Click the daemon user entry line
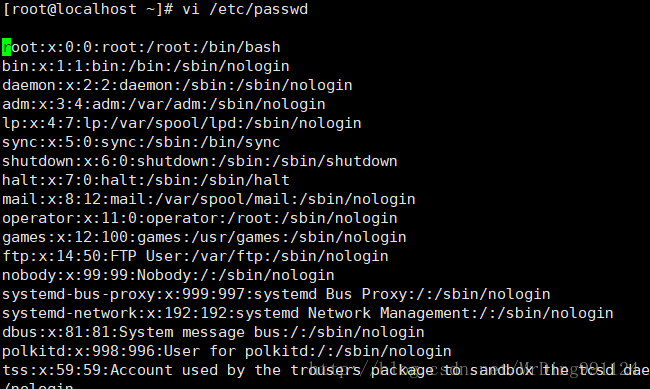Viewport: 650px width, 389px height. point(177,85)
